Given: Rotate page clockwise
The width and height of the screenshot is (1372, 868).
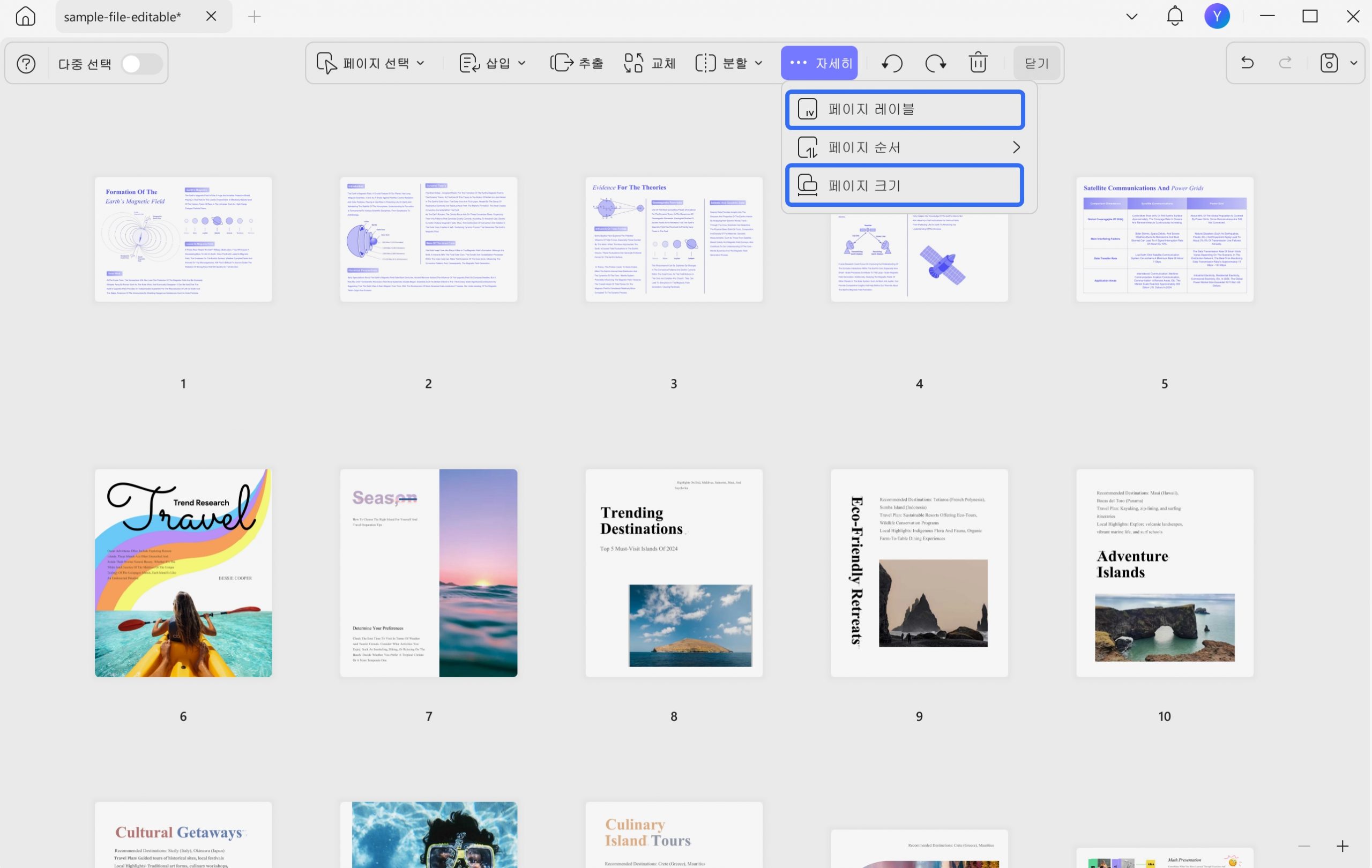Looking at the screenshot, I should (936, 63).
